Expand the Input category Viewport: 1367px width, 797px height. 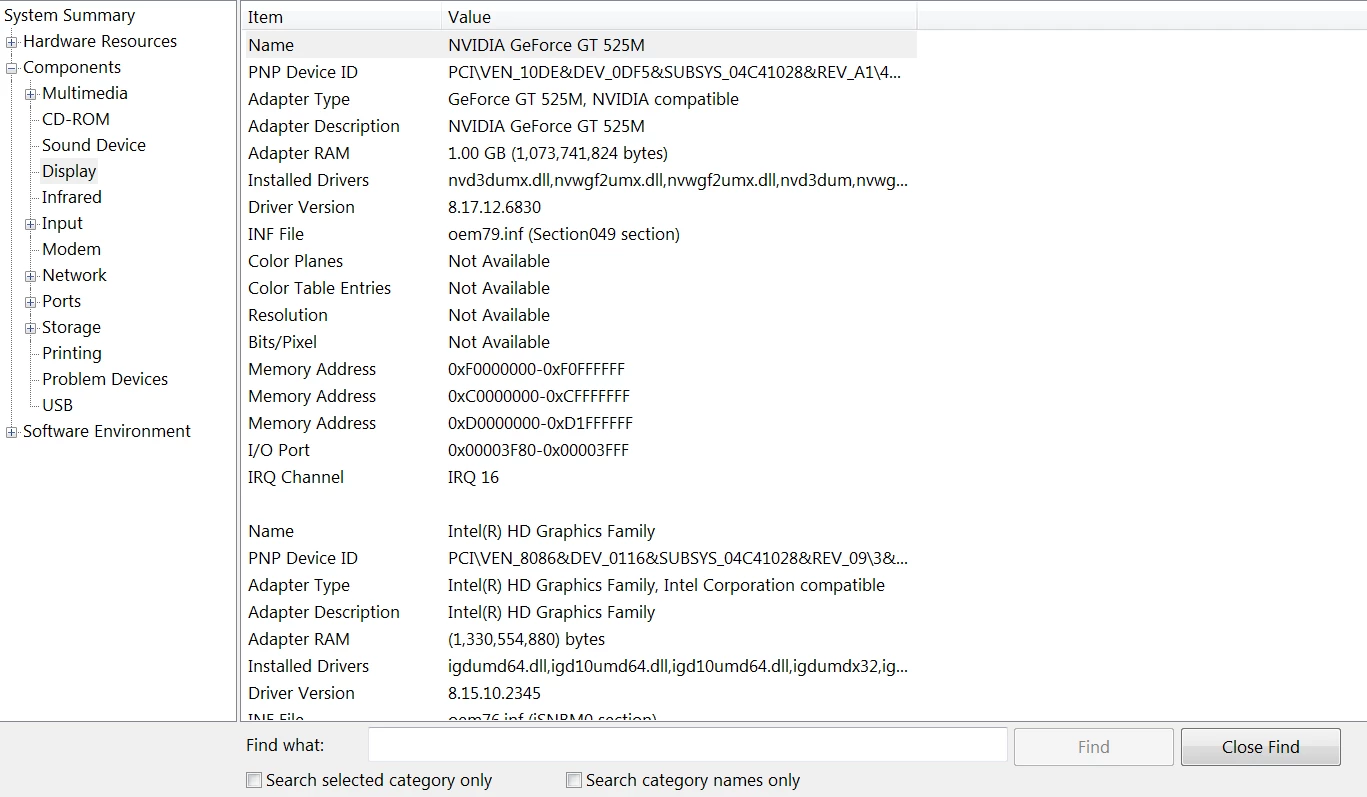[x=31, y=224]
